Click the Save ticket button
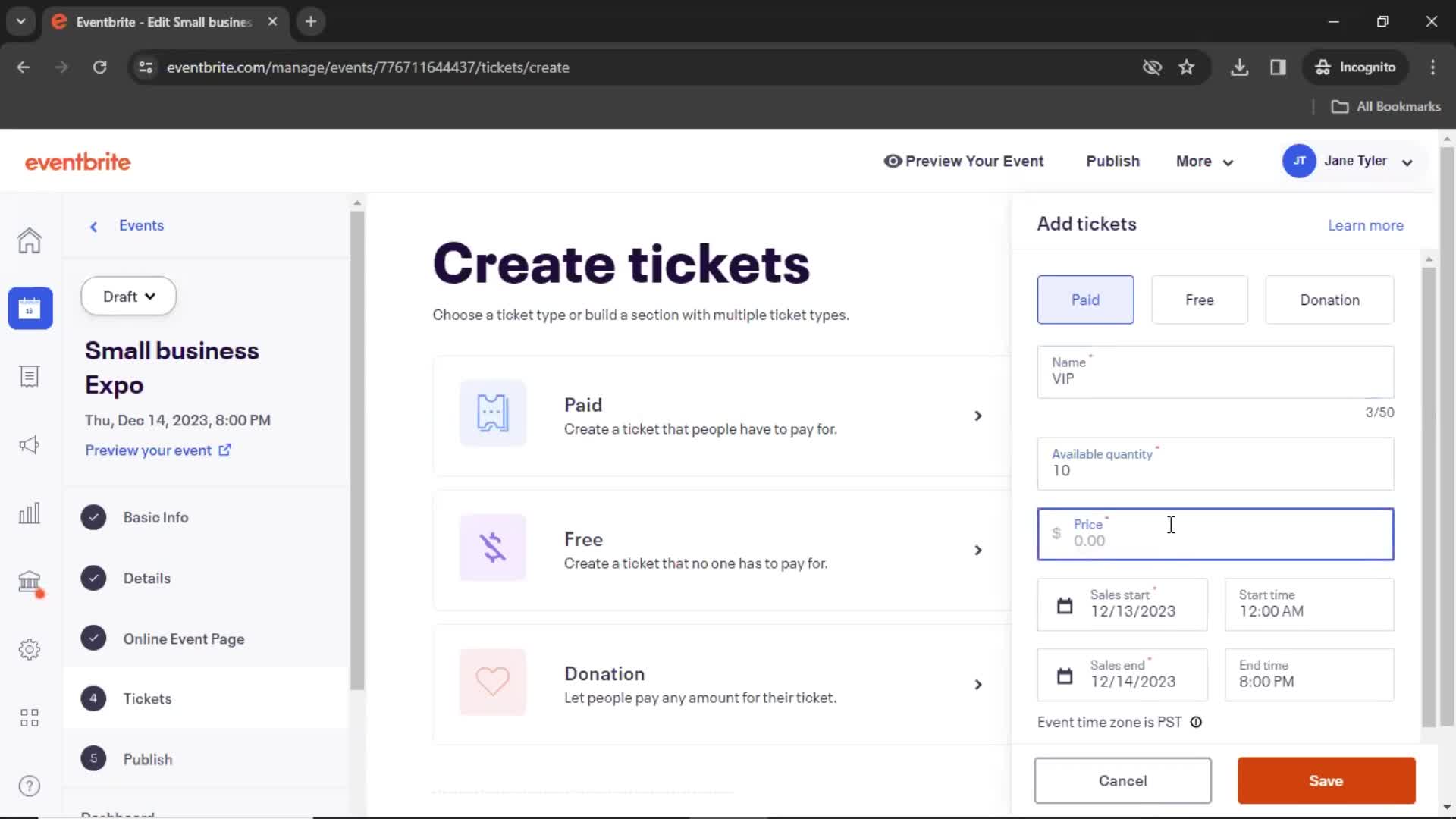Image resolution: width=1456 pixels, height=819 pixels. [x=1326, y=780]
